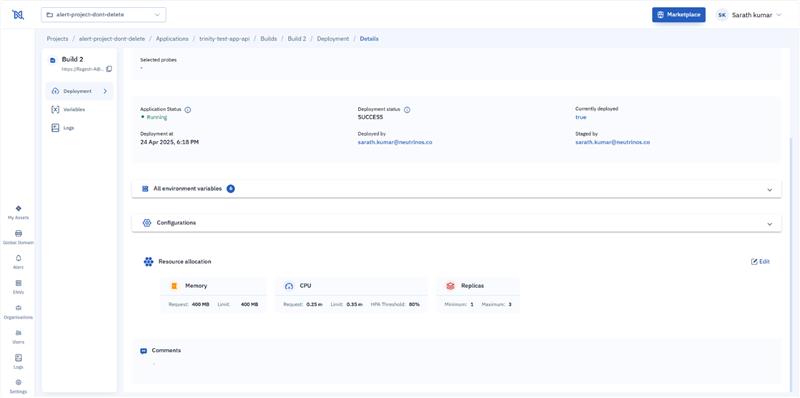This screenshot has height=398, width=800.
Task: Go to alert-project-dont-delete breadcrumb
Action: tap(112, 39)
